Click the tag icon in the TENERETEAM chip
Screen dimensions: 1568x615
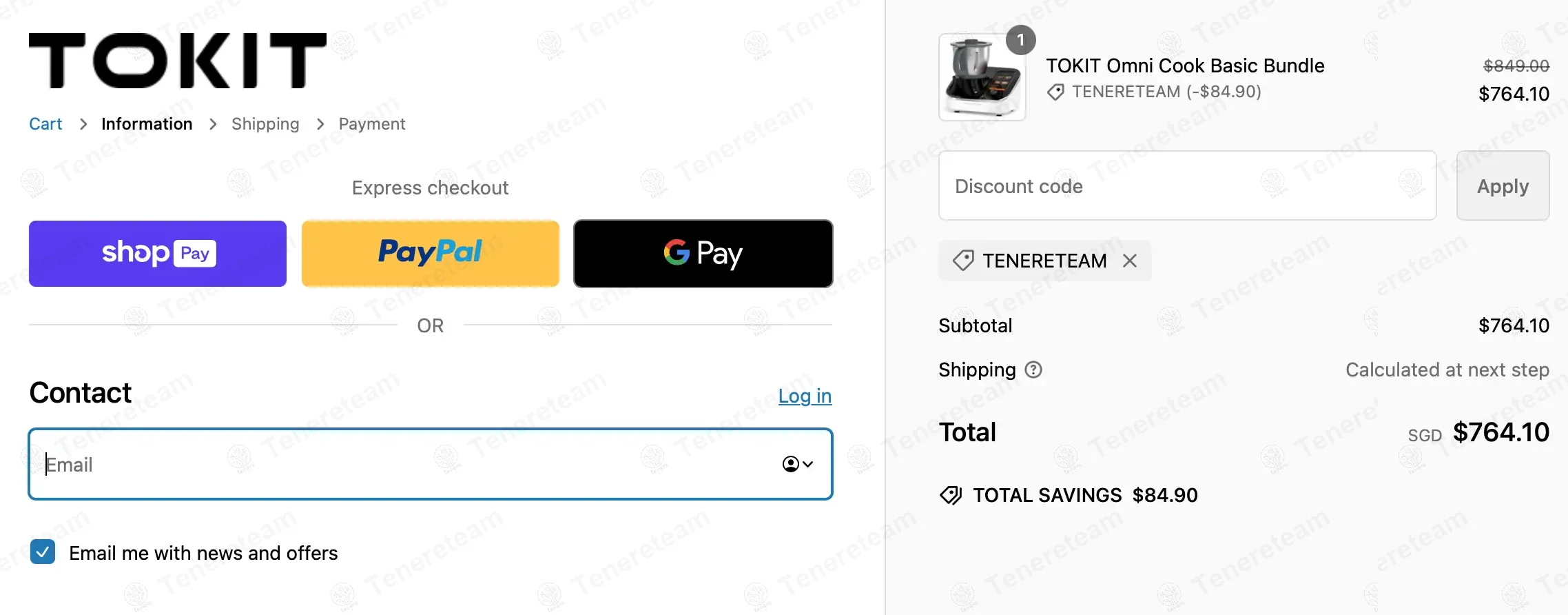click(x=963, y=261)
